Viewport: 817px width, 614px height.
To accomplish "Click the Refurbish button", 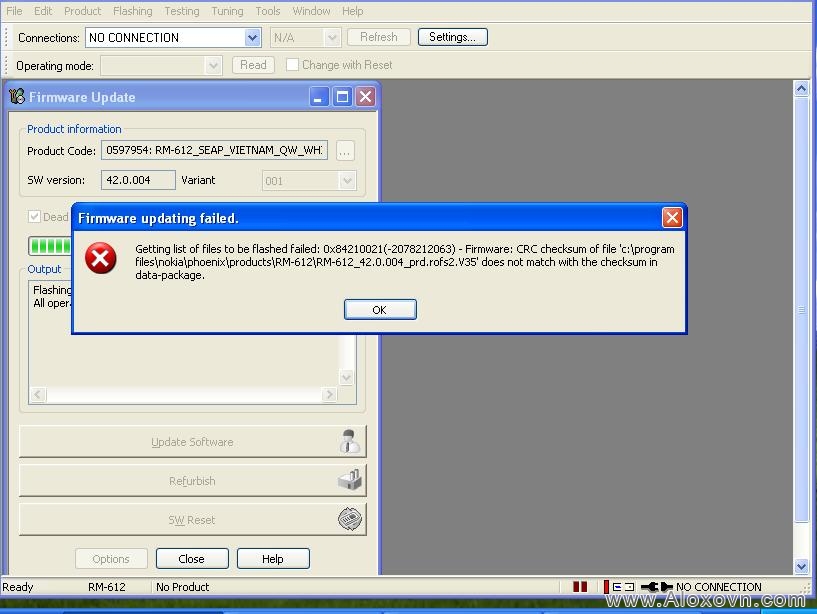I will 192,481.
